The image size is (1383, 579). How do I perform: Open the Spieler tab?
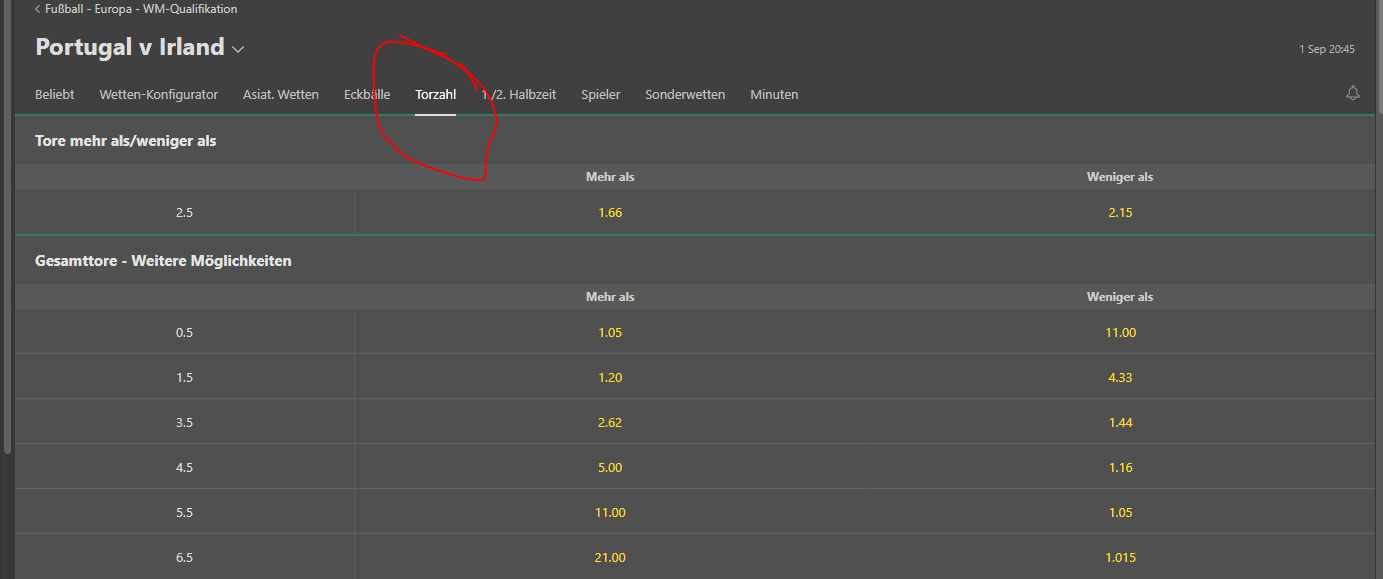pos(600,95)
